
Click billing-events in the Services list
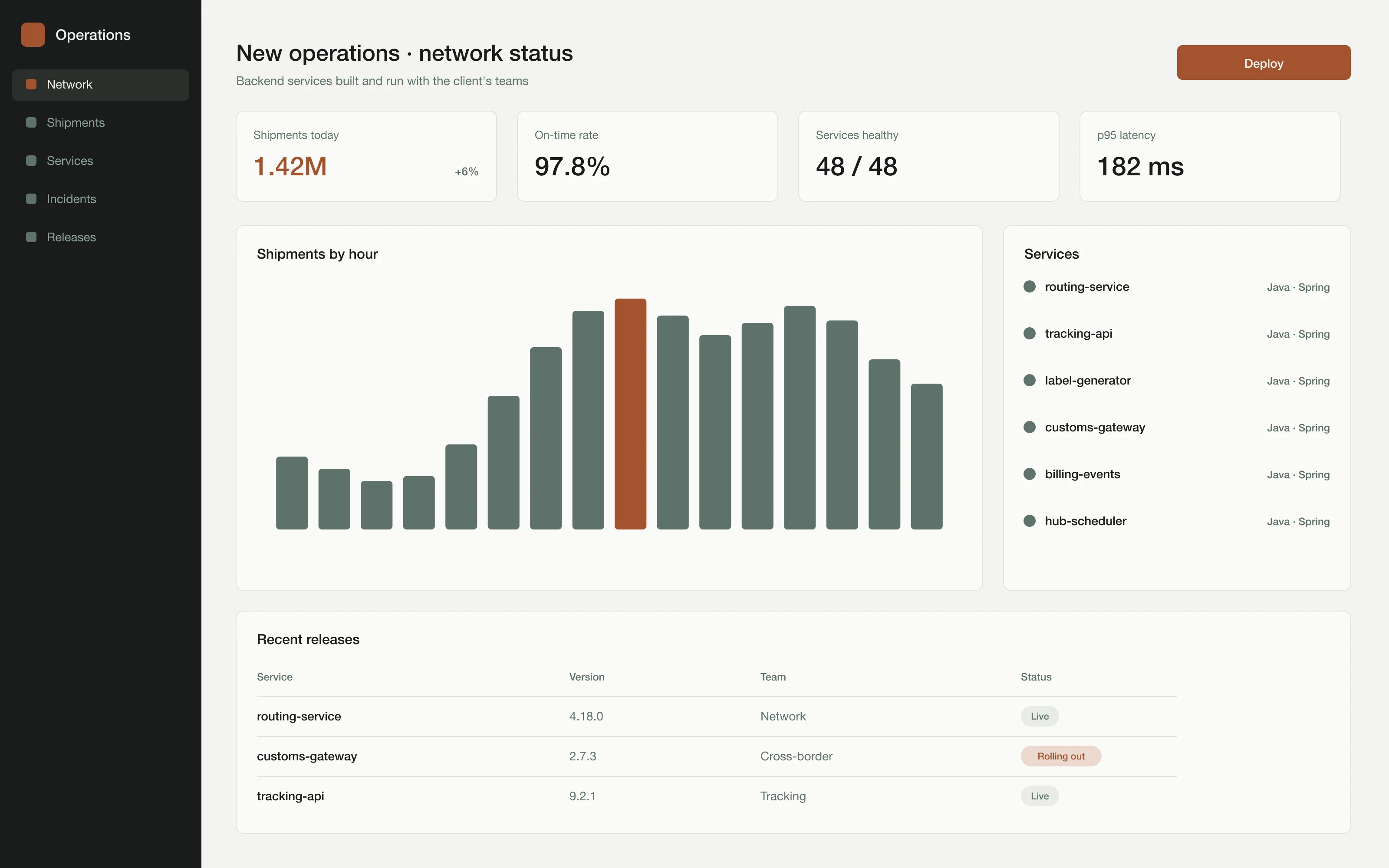pos(1083,474)
